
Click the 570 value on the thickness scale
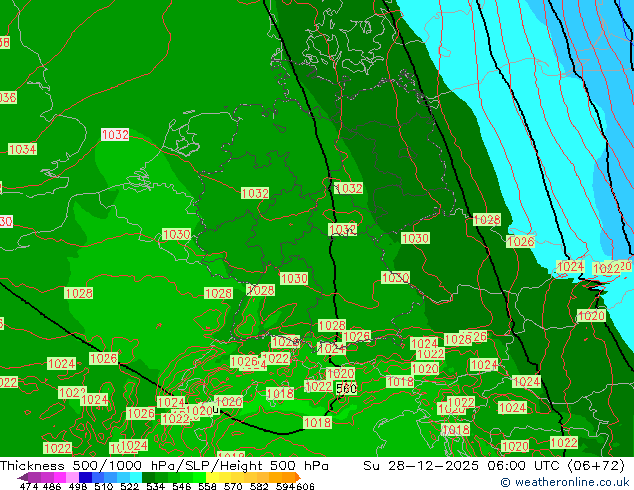click(233, 486)
